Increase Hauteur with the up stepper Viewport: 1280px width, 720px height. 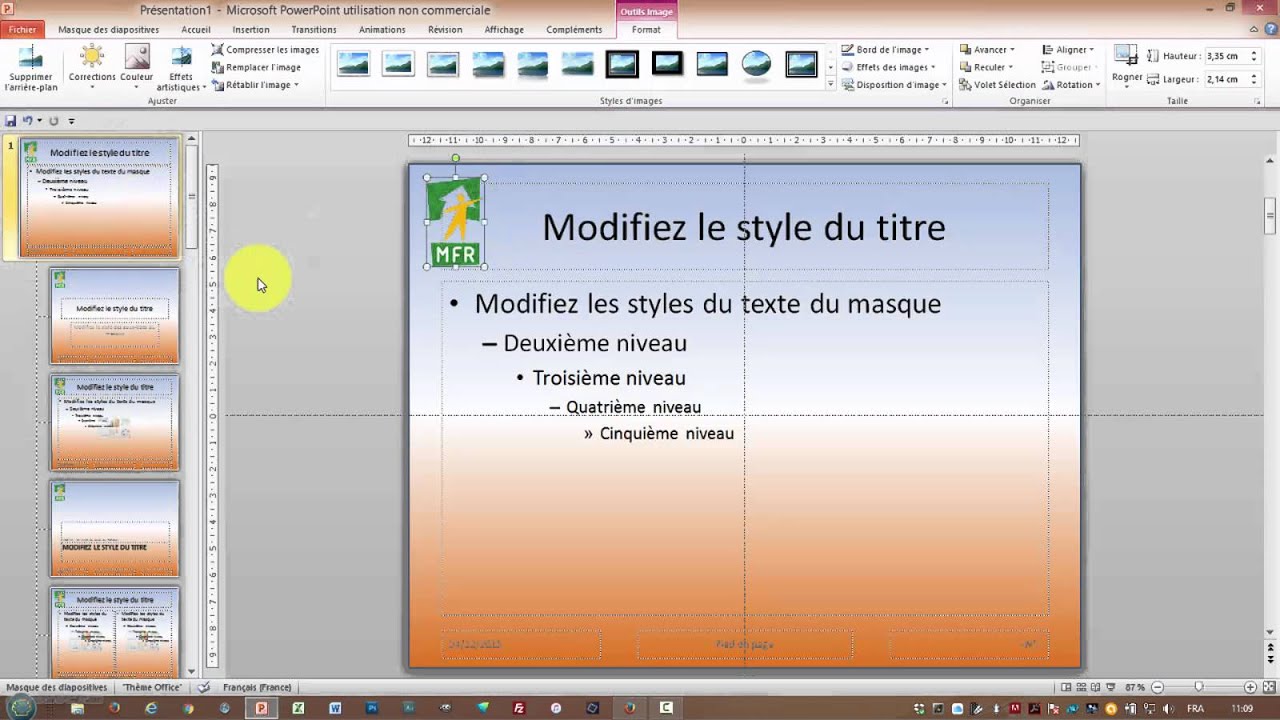[x=1254, y=53]
